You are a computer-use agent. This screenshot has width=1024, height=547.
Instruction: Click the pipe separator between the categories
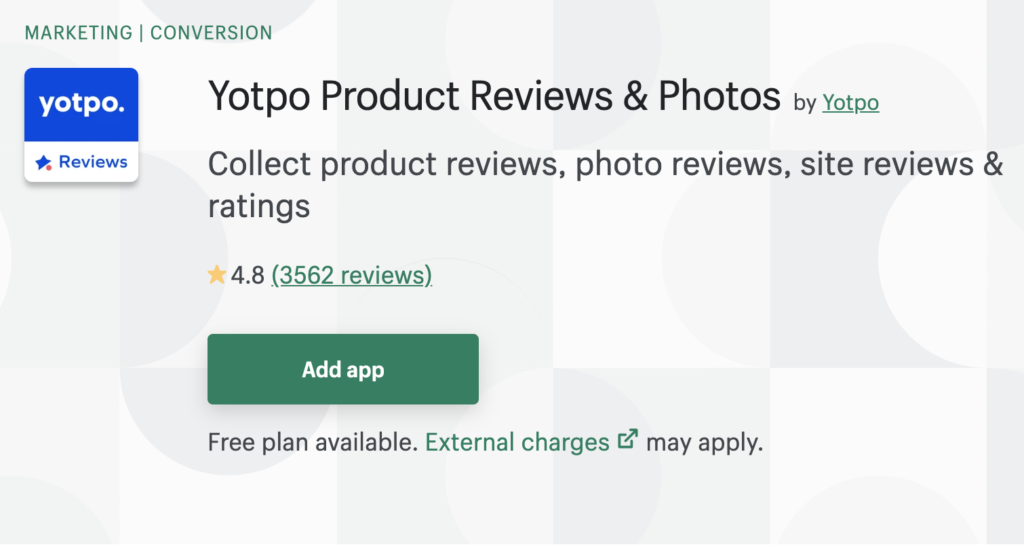pos(141,33)
